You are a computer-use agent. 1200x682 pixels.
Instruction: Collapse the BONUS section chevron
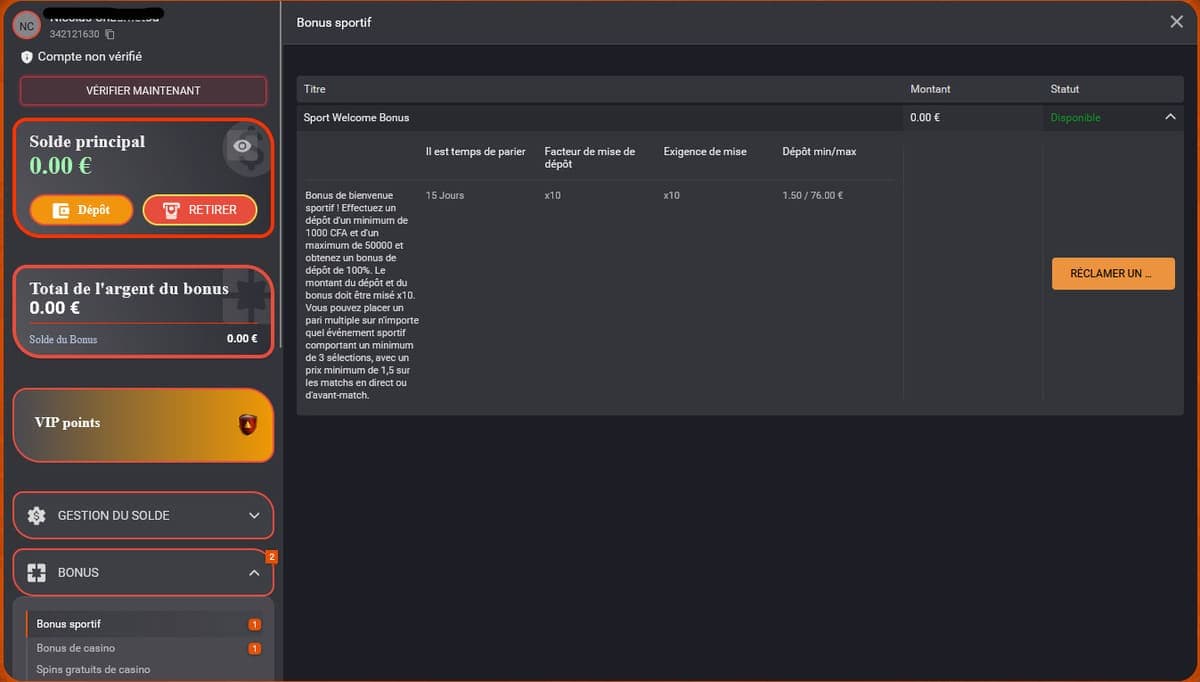(254, 573)
